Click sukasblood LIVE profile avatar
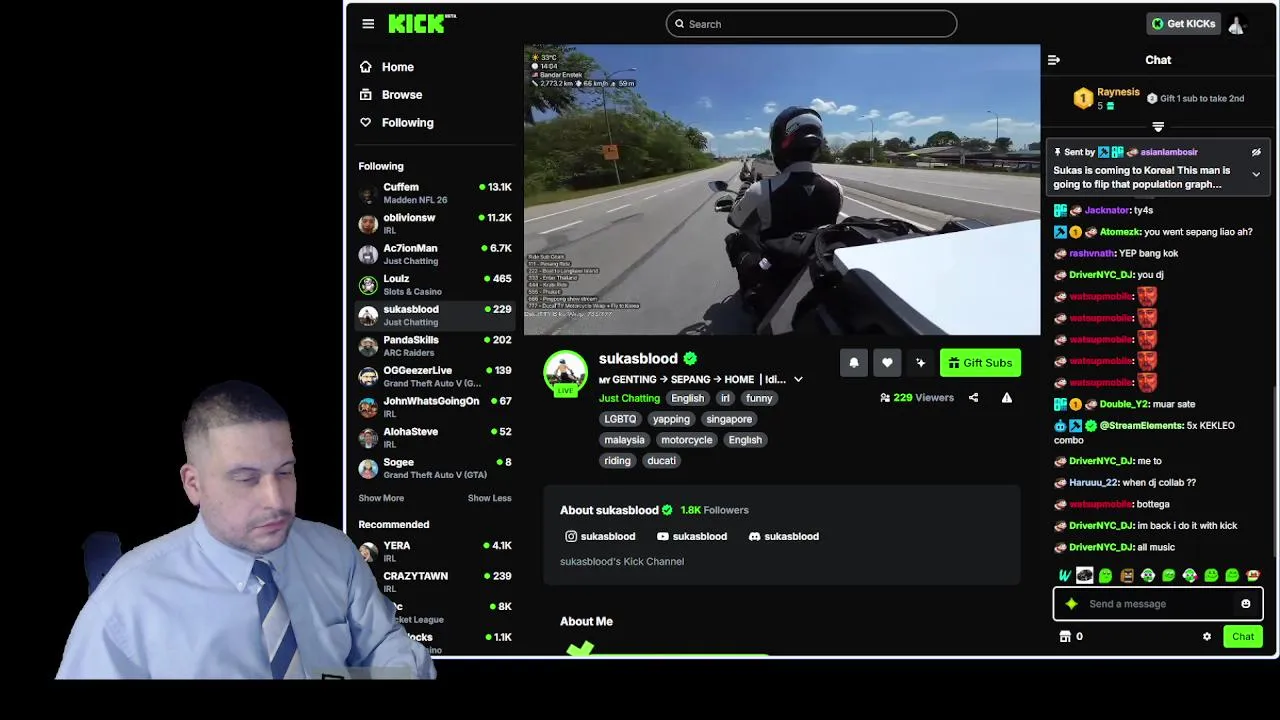The height and width of the screenshot is (720, 1280). click(x=566, y=374)
